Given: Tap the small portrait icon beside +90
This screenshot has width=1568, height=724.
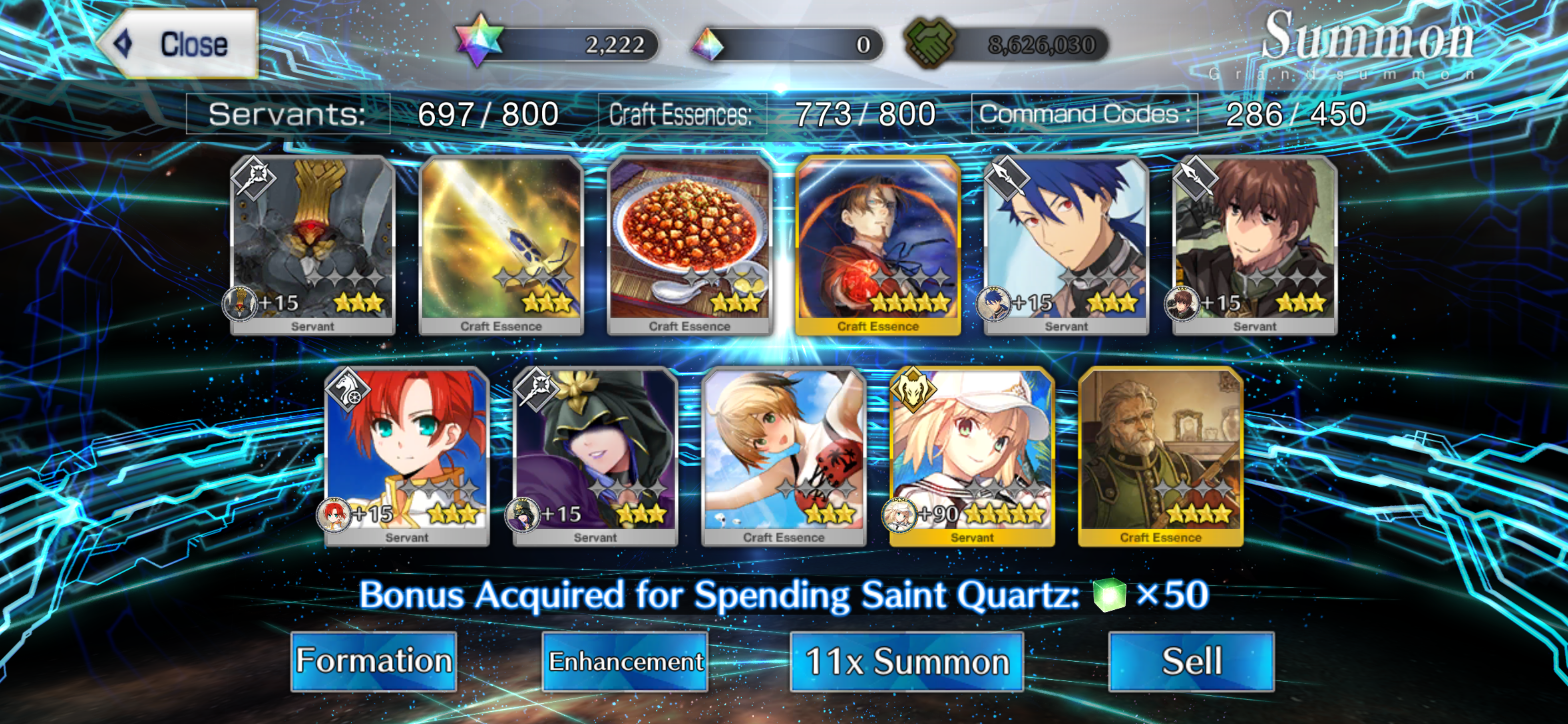Looking at the screenshot, I should point(899,515).
